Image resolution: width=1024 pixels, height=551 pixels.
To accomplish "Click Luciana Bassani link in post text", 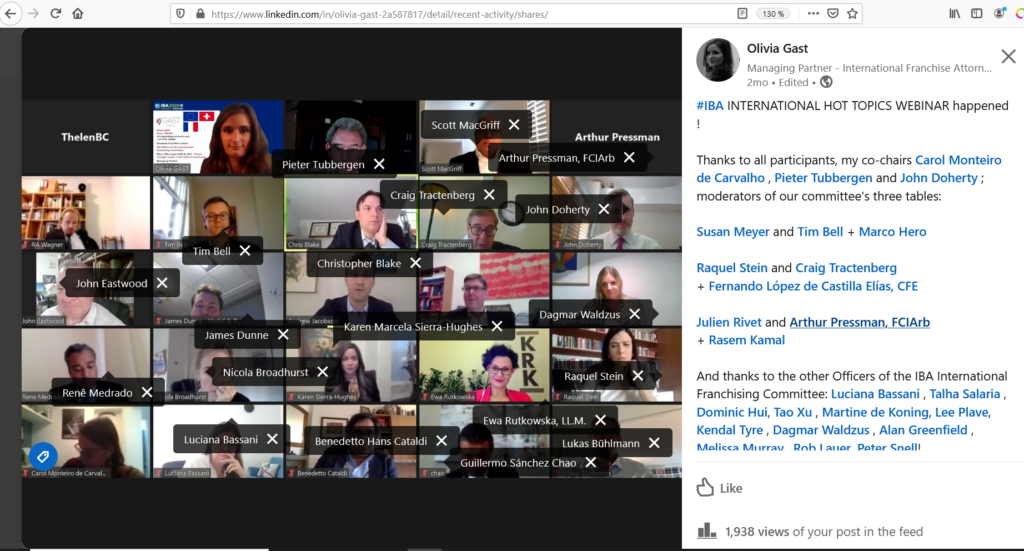I will point(875,394).
